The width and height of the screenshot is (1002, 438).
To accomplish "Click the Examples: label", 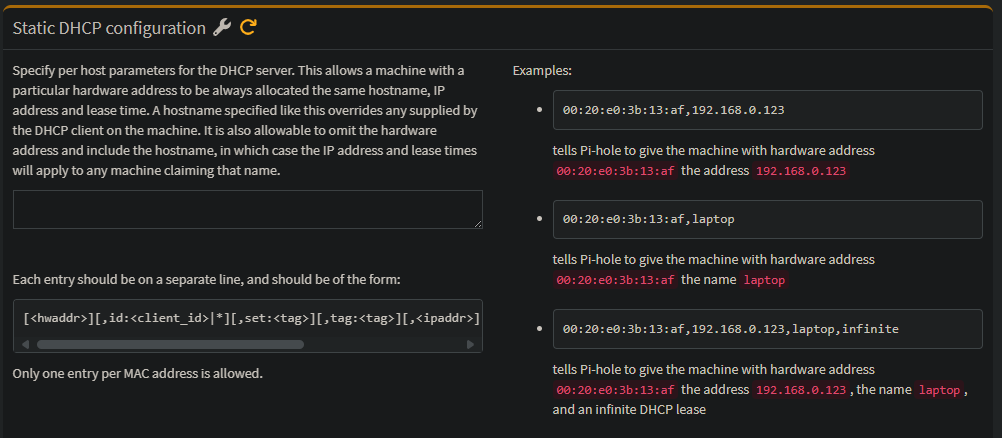I will pos(542,71).
